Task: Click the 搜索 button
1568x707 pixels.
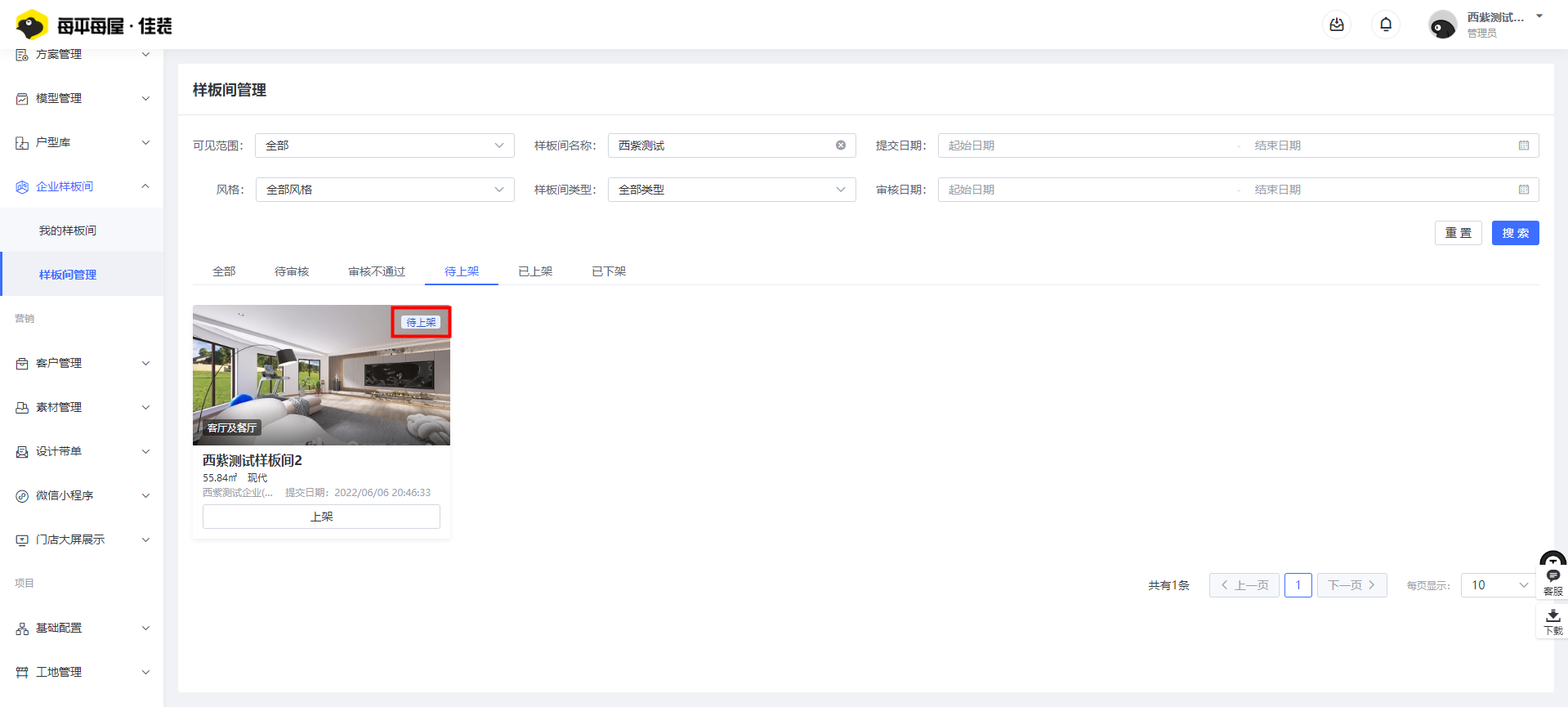Action: pyautogui.click(x=1516, y=233)
